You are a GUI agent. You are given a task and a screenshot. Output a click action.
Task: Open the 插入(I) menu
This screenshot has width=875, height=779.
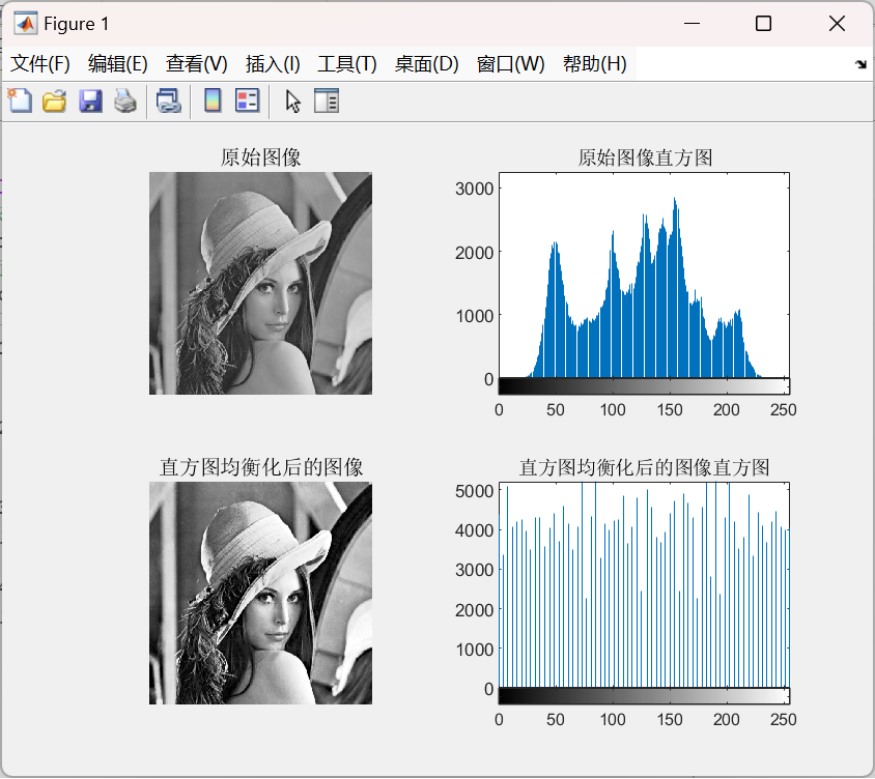[x=273, y=64]
